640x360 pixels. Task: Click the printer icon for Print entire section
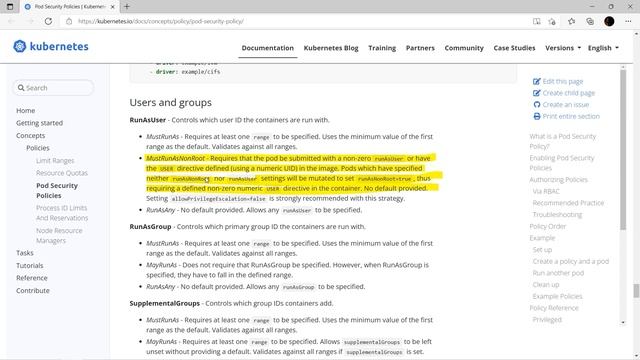coord(537,116)
